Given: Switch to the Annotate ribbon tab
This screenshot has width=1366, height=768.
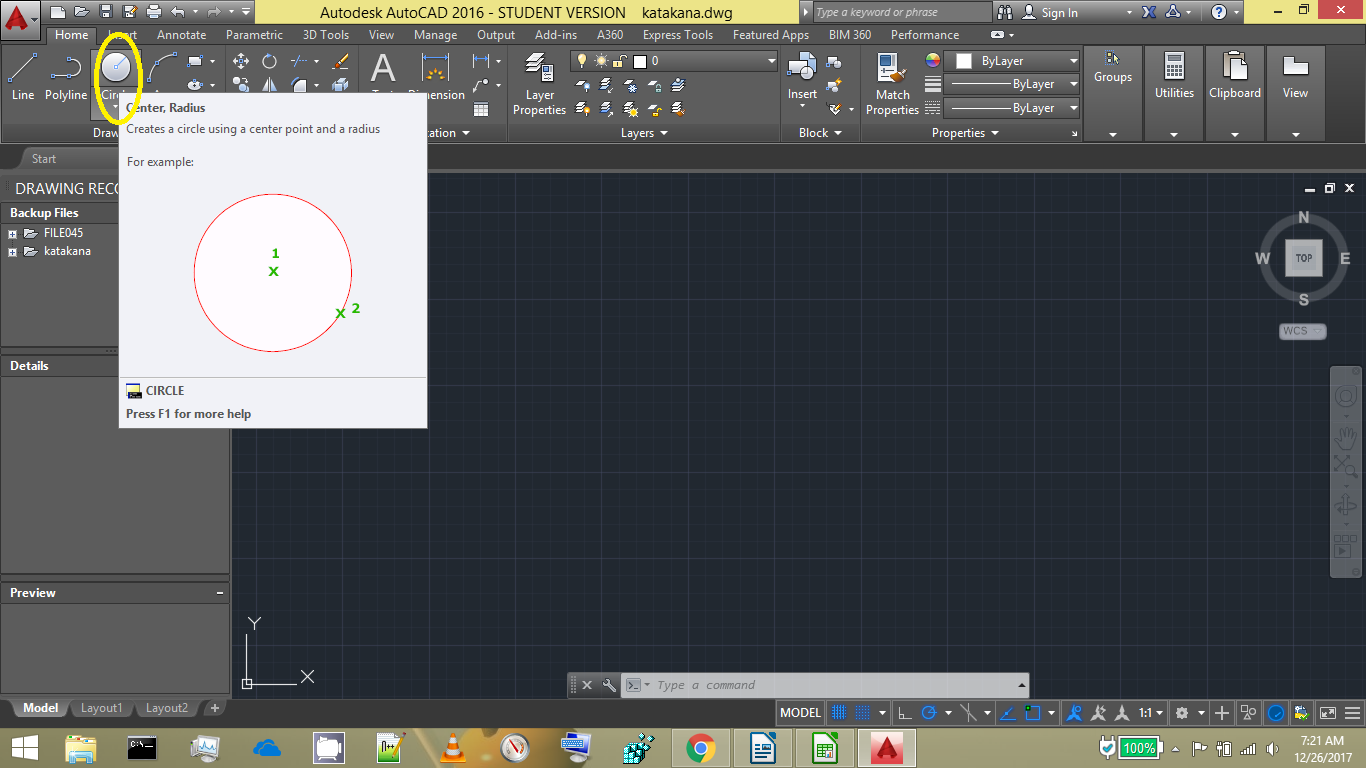Looking at the screenshot, I should [x=181, y=34].
